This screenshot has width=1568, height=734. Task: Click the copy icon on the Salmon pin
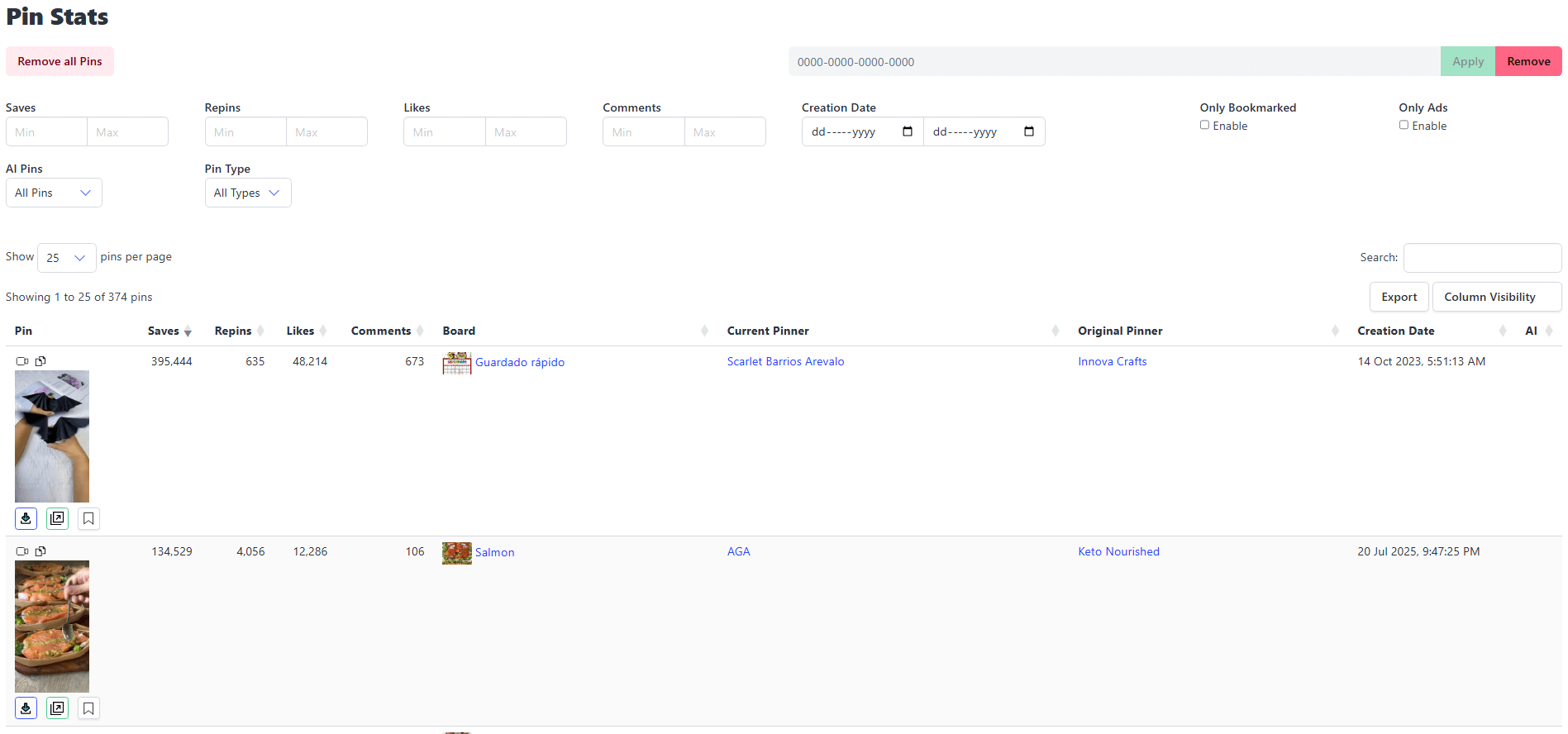point(41,551)
